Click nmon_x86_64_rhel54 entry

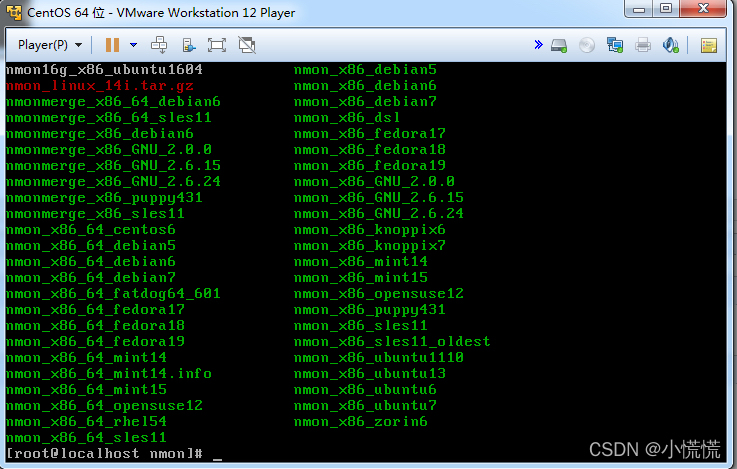pos(86,422)
